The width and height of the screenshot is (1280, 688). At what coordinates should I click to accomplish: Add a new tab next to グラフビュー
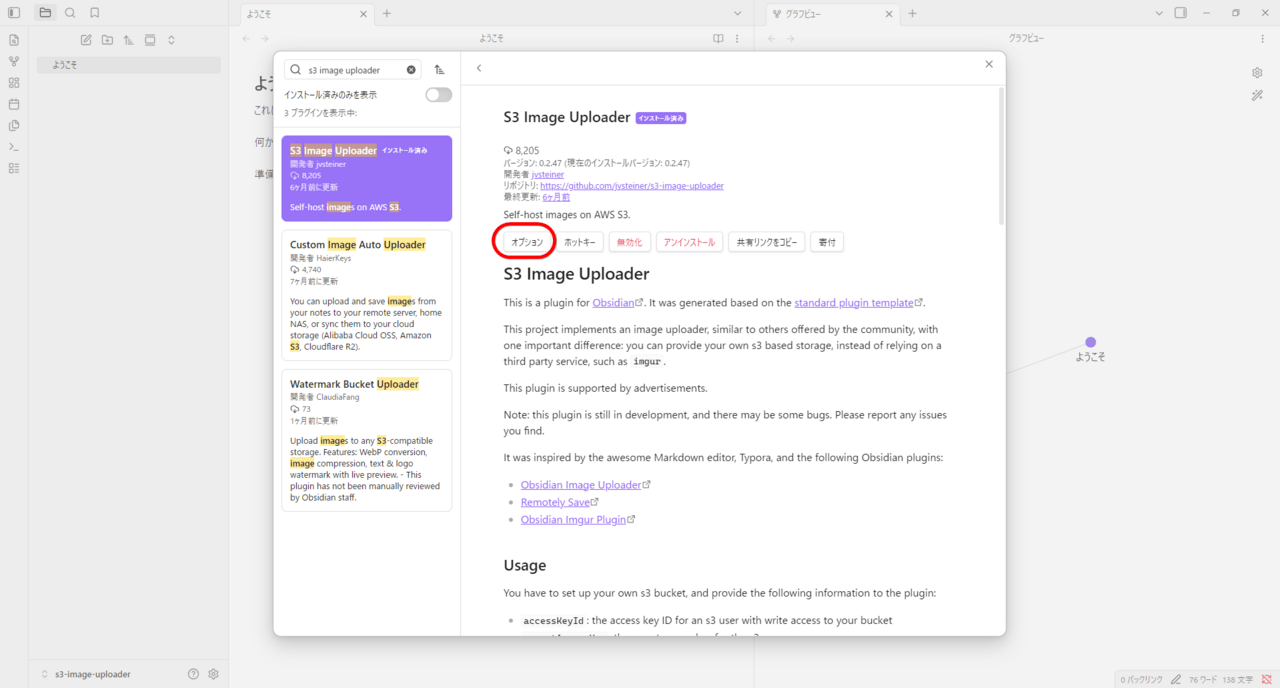coord(912,14)
